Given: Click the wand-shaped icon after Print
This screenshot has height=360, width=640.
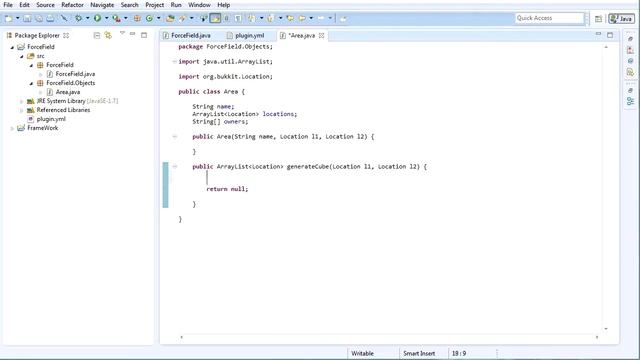Looking at the screenshot, I should [x=64, y=18].
